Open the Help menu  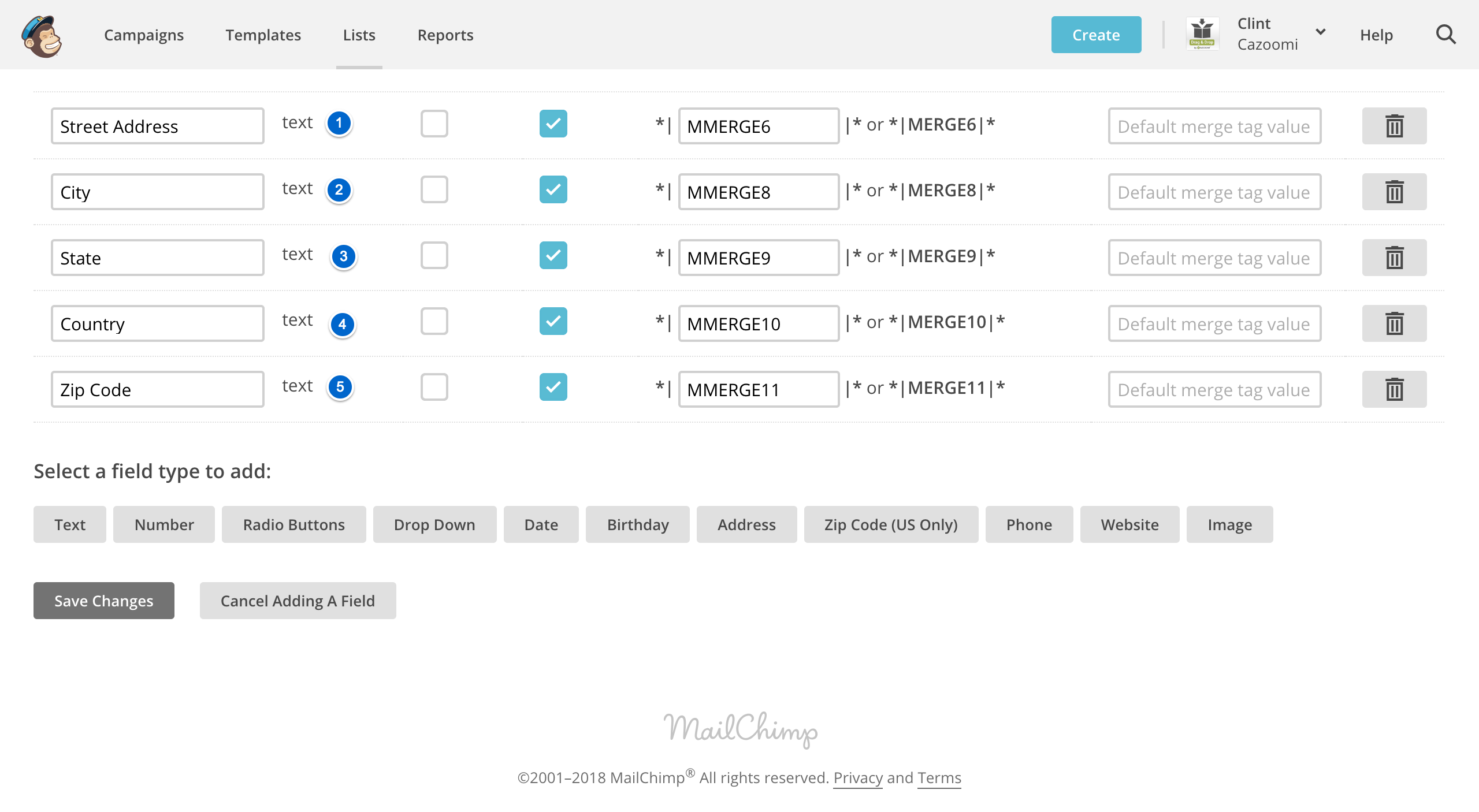coord(1377,35)
